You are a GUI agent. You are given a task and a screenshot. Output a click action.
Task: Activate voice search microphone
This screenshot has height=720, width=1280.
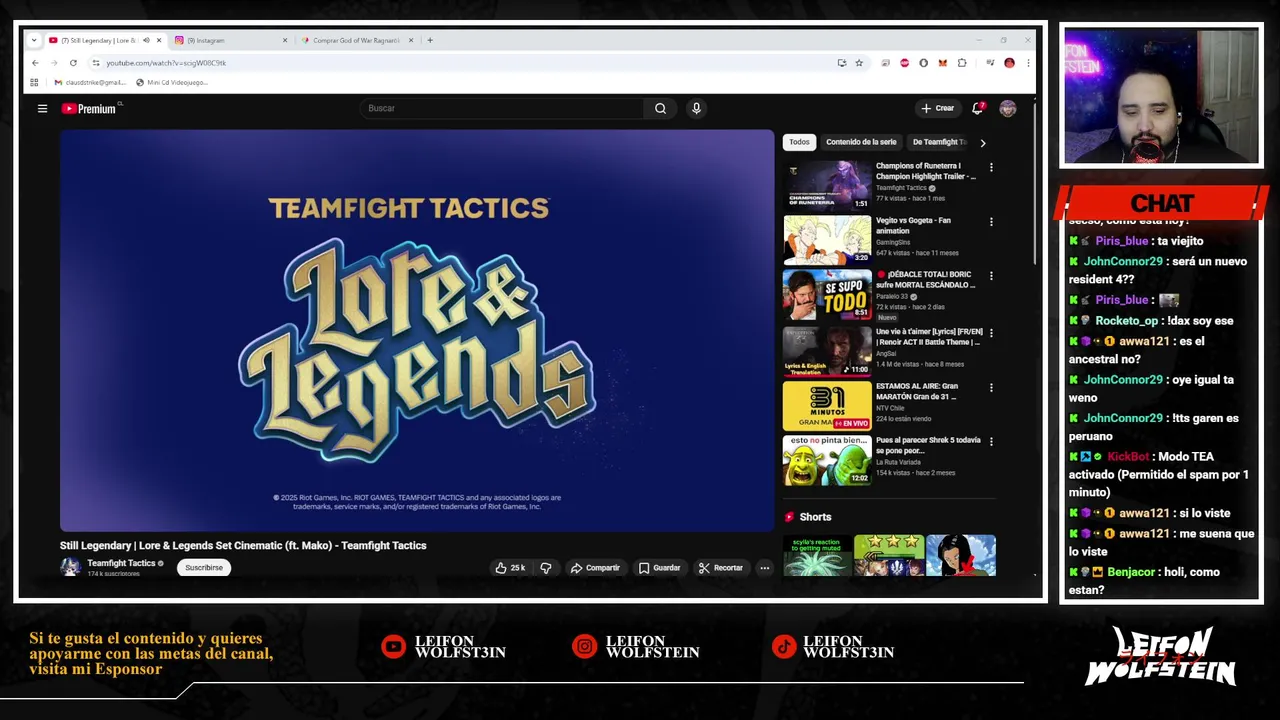tap(696, 108)
